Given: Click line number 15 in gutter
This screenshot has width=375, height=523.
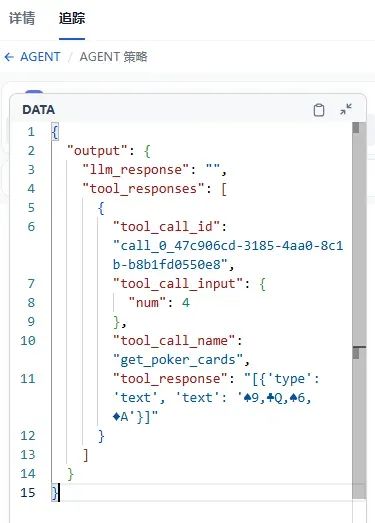Looking at the screenshot, I should 28,493.
